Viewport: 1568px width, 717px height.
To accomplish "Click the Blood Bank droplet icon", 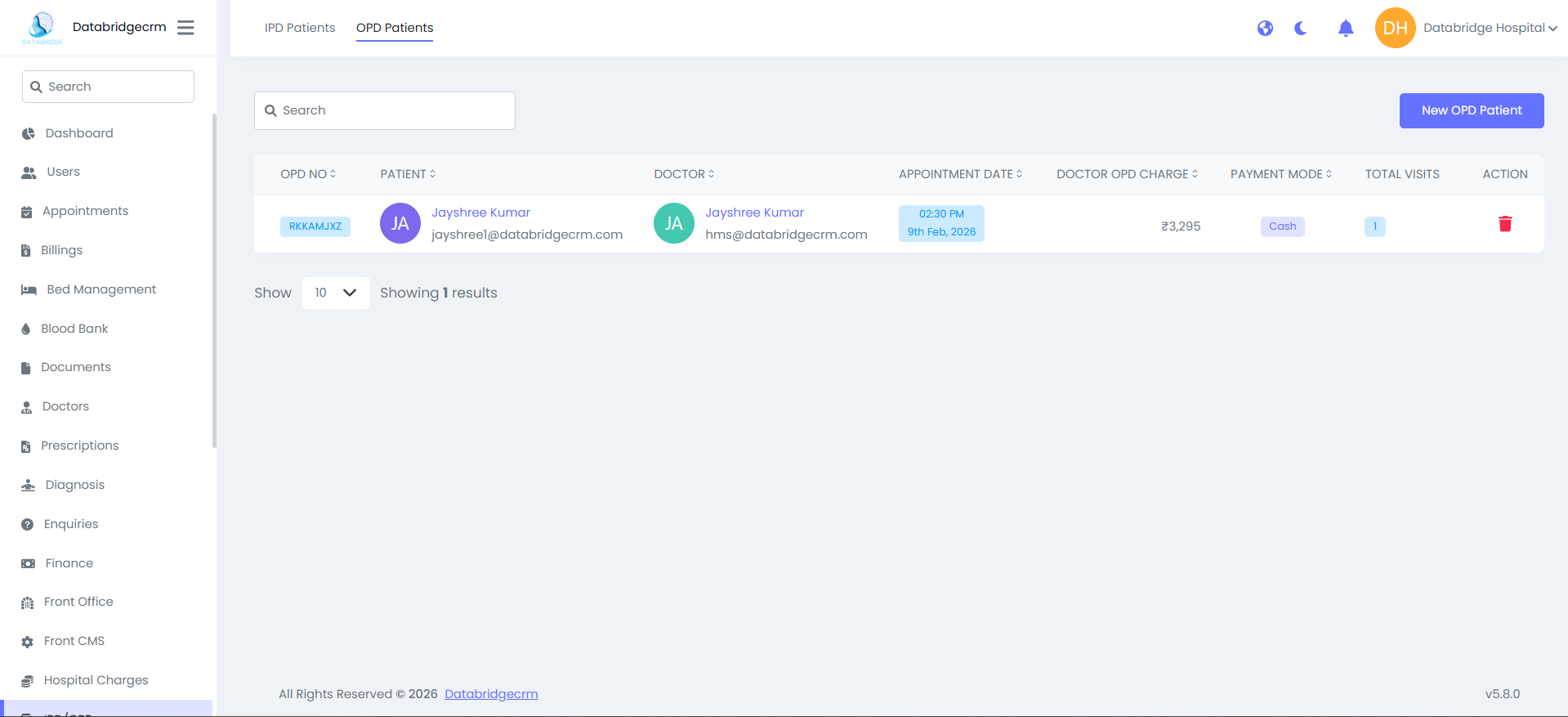I will (x=25, y=329).
